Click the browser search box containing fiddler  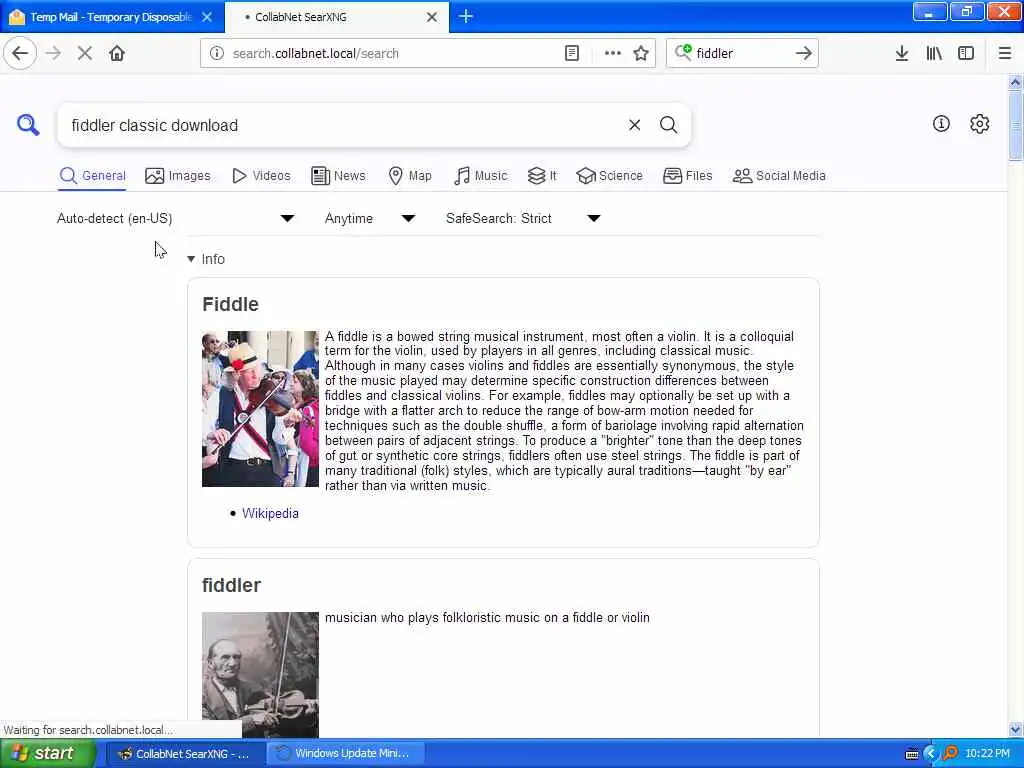coord(742,53)
